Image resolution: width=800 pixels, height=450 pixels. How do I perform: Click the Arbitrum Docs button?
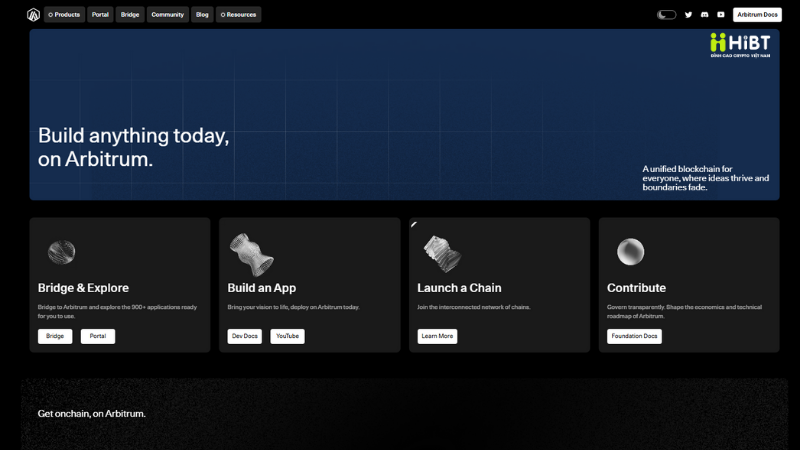coord(757,15)
